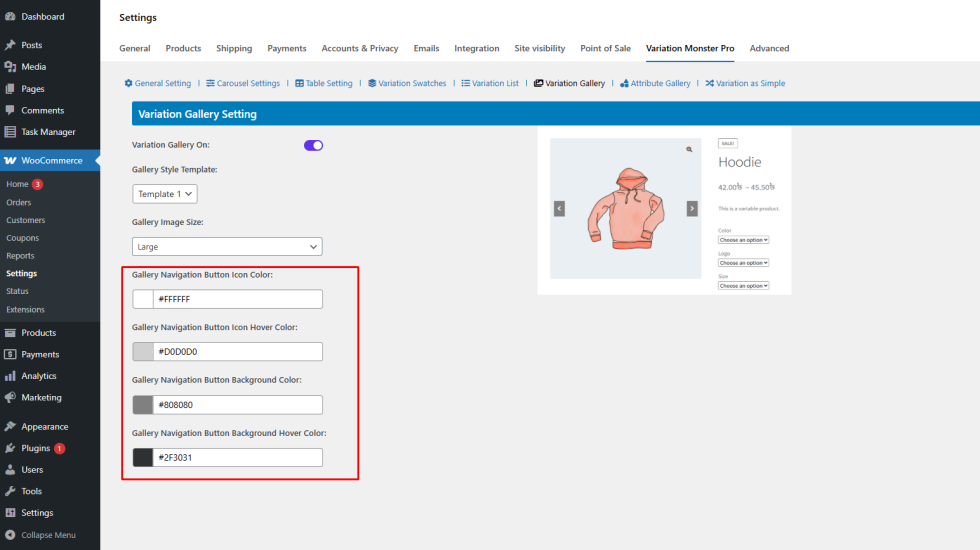Switch to the Emails tab

pyautogui.click(x=426, y=48)
